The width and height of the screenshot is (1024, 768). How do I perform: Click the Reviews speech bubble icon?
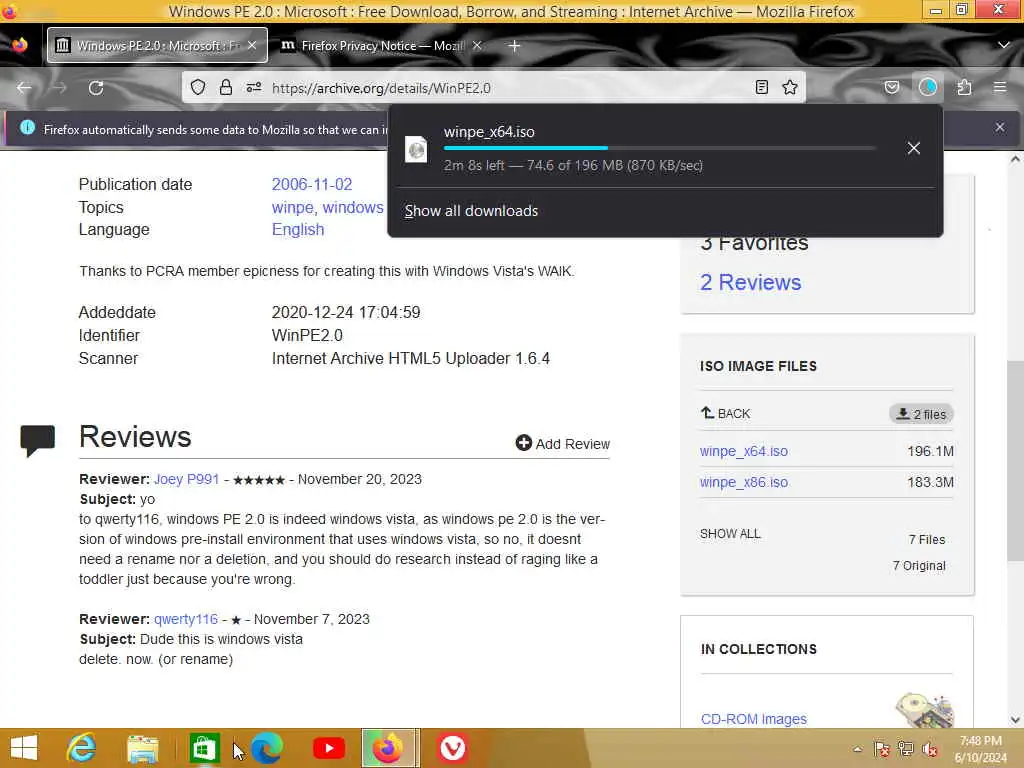37,440
